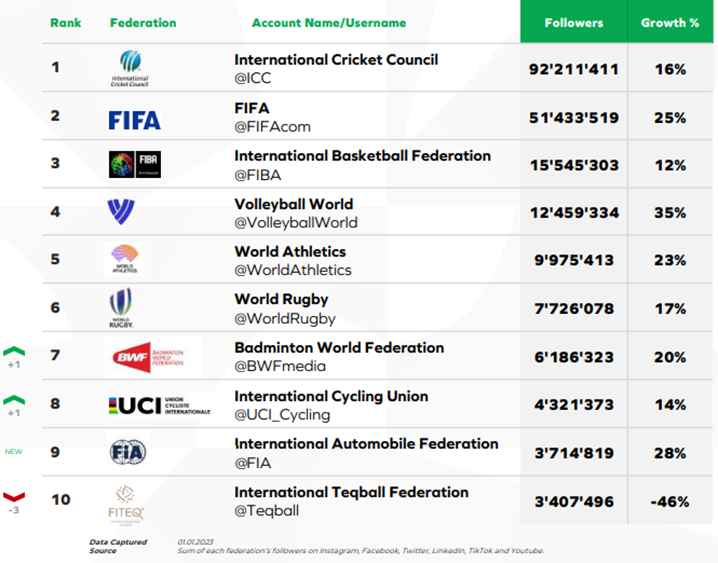Open the @FIFAcom username link
718x563 pixels.
click(x=272, y=126)
